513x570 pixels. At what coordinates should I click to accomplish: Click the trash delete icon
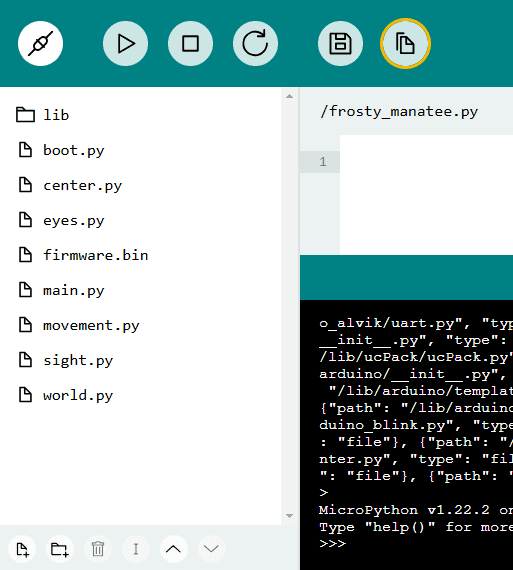98,549
